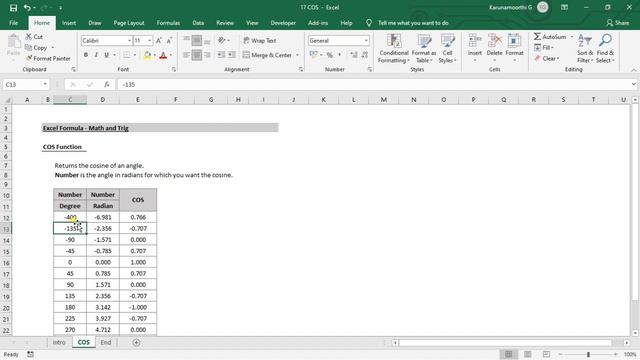Click the Fill button in Editing
The width and height of the screenshot is (640, 360).
[x=544, y=48]
